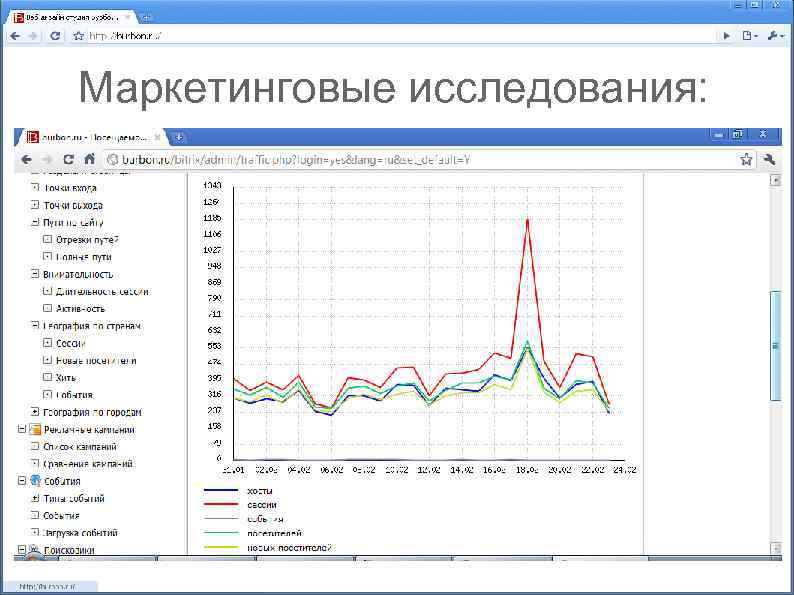Open Точки выхода report

[x=73, y=205]
